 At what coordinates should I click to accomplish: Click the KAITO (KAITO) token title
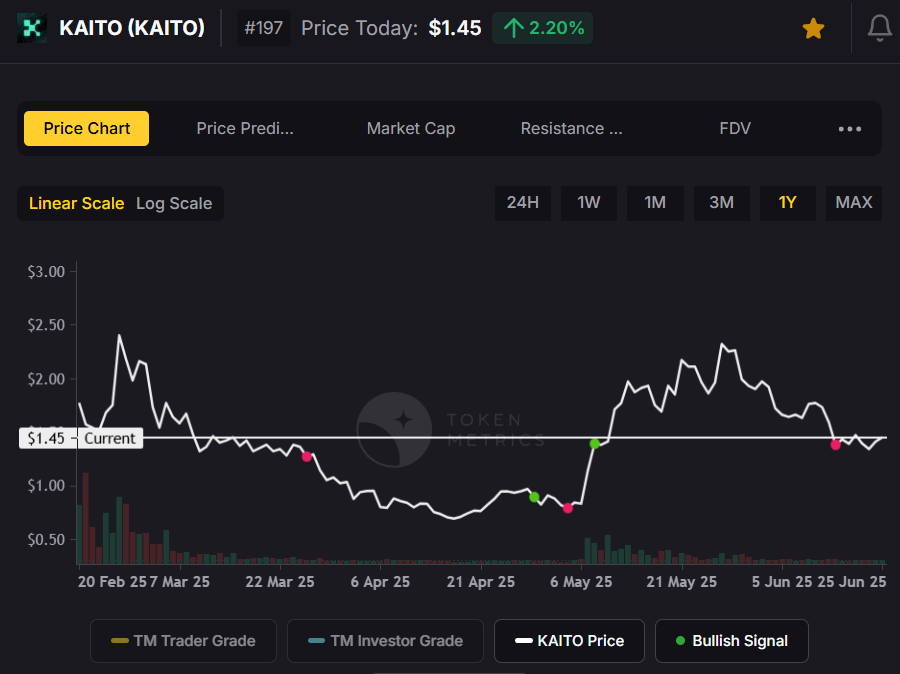(x=132, y=28)
